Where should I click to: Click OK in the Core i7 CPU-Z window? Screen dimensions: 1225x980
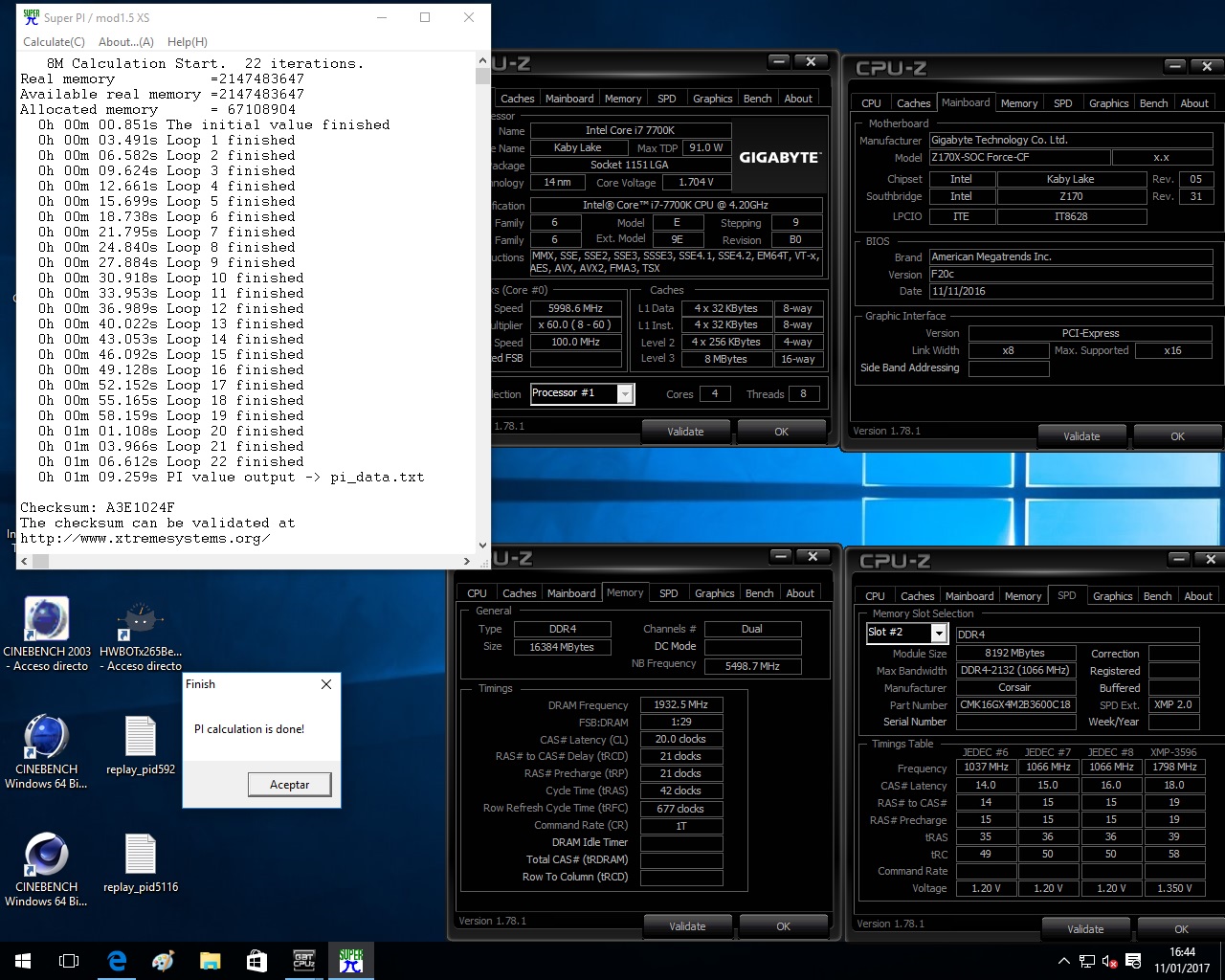(781, 432)
